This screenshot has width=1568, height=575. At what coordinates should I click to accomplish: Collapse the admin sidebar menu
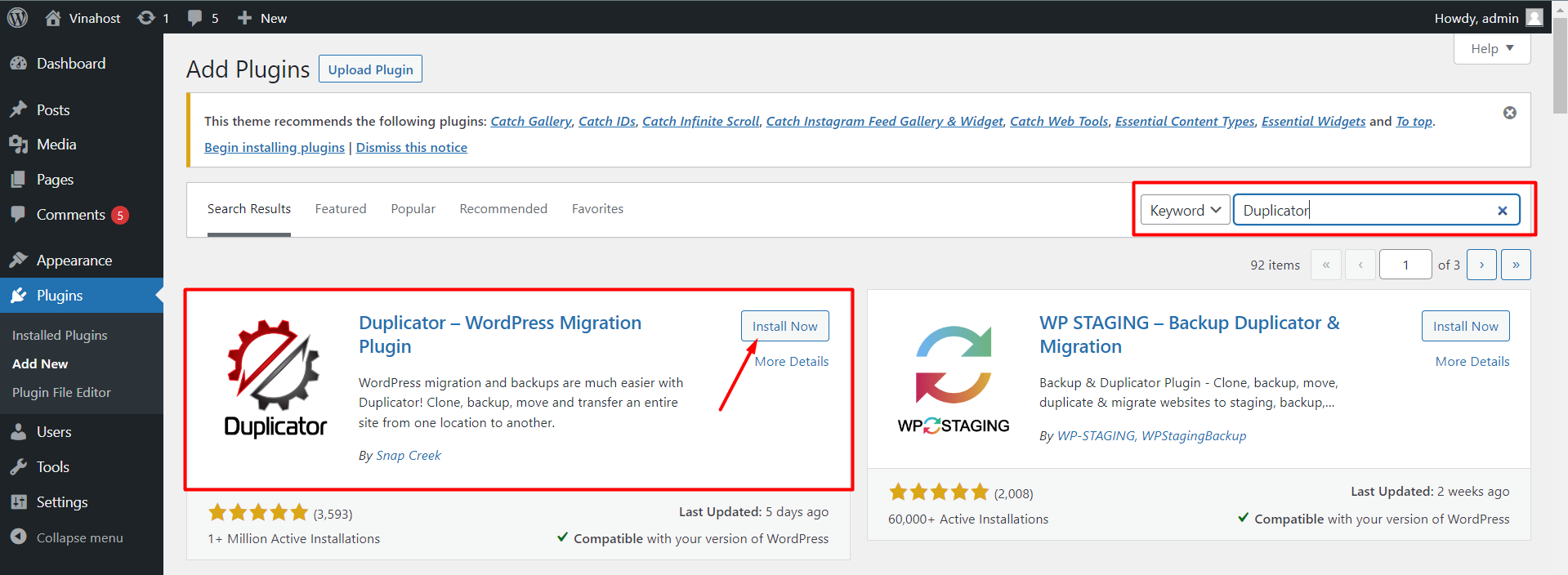(x=79, y=537)
